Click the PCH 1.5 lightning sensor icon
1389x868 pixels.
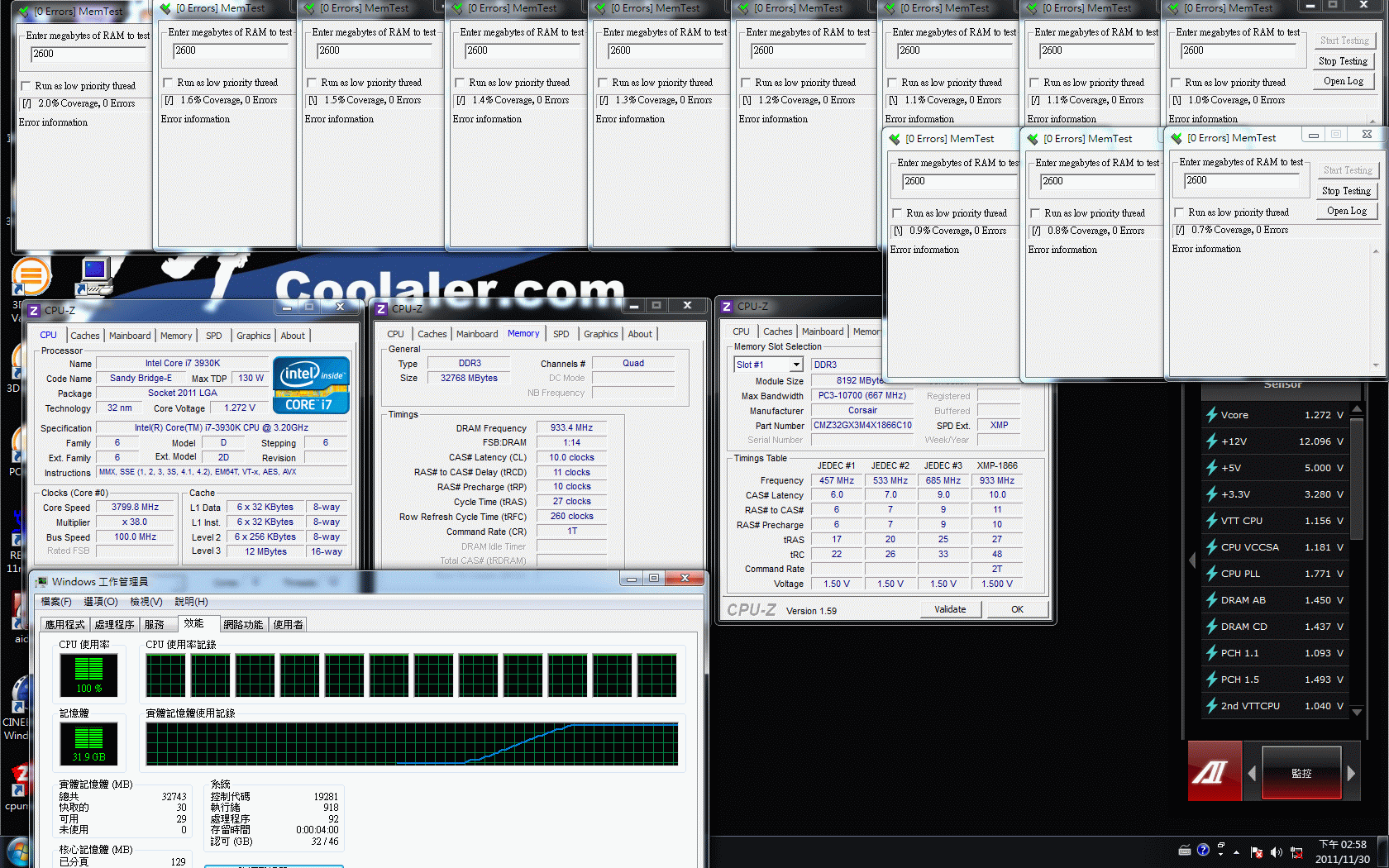coord(1211,680)
